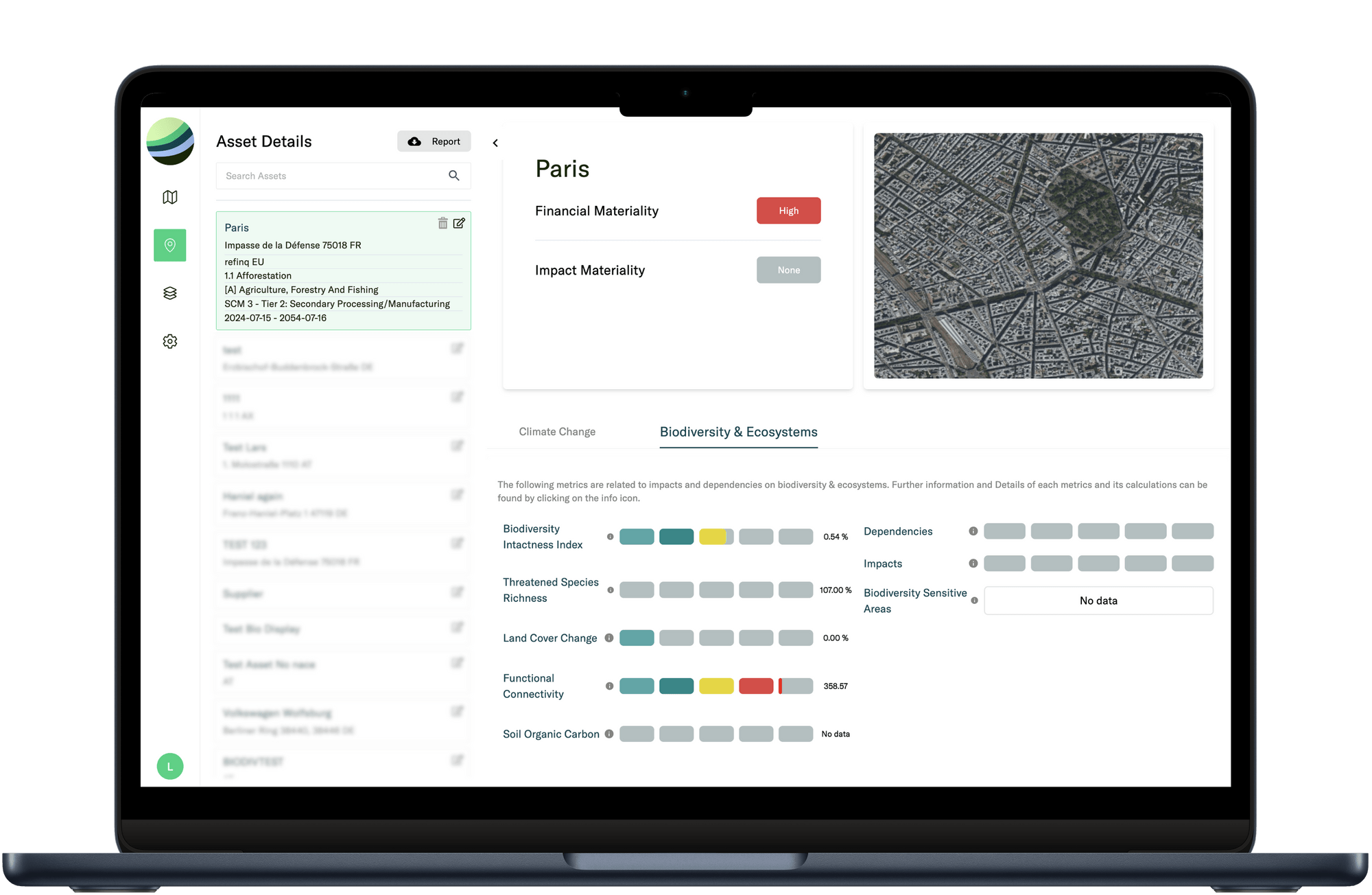
Task: Download the Report
Action: pos(434,141)
